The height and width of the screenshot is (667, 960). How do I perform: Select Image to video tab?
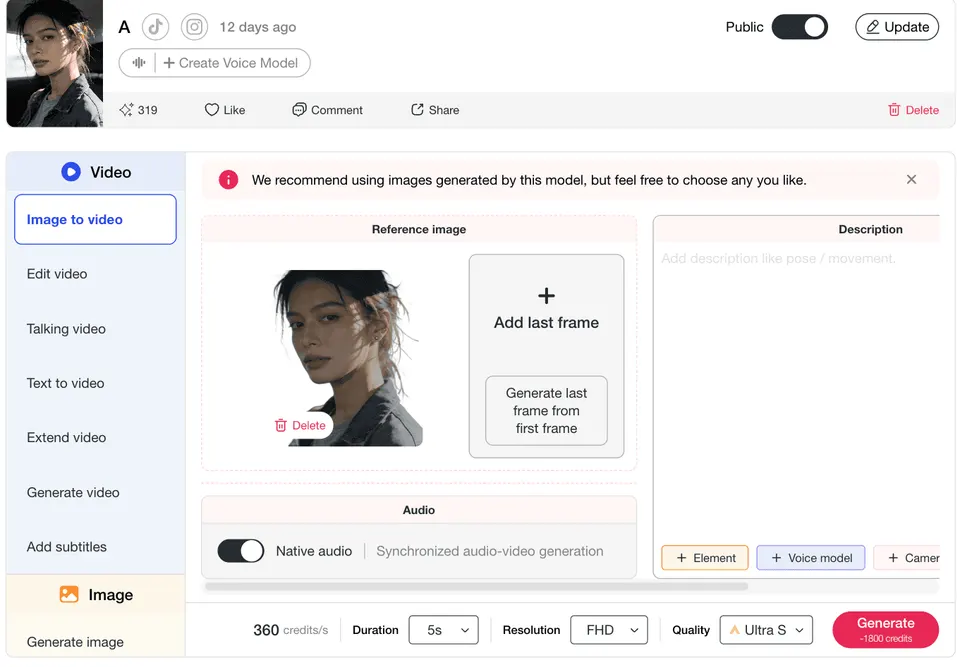(96, 219)
